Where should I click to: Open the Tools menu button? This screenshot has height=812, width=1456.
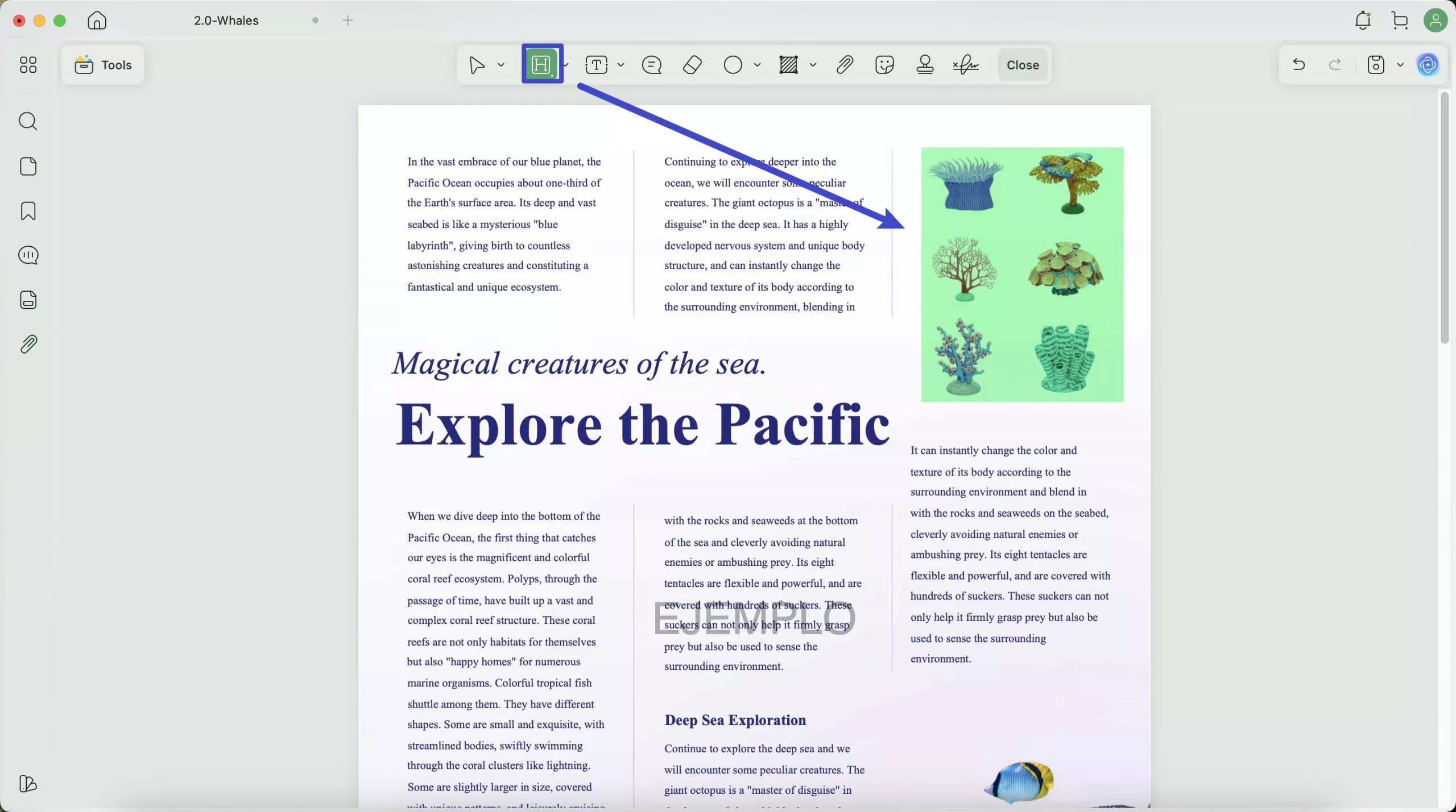[103, 65]
